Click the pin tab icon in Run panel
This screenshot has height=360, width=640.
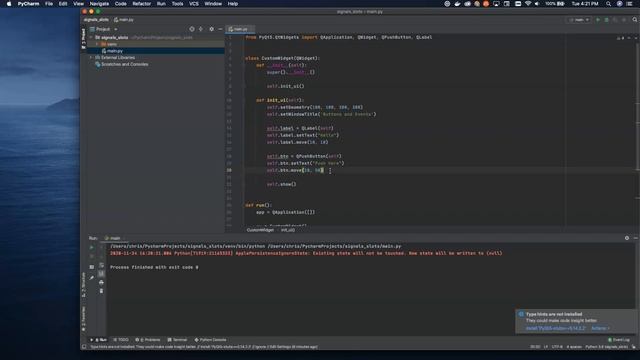pos(91,278)
